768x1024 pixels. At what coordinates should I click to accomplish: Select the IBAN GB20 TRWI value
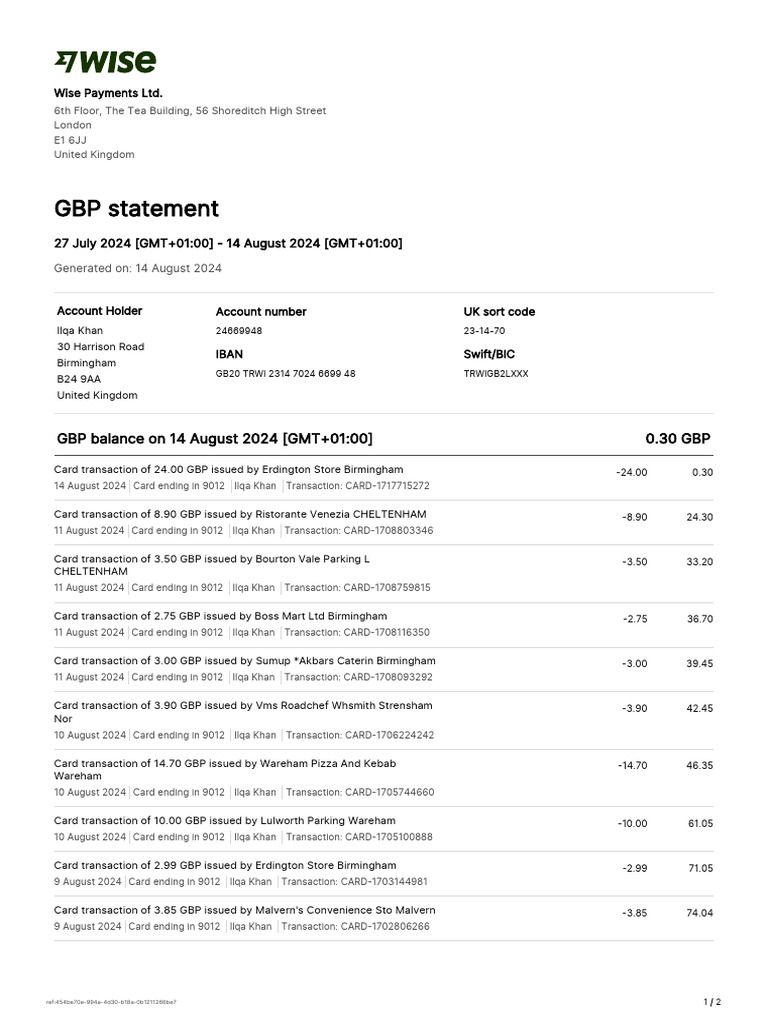click(x=285, y=374)
